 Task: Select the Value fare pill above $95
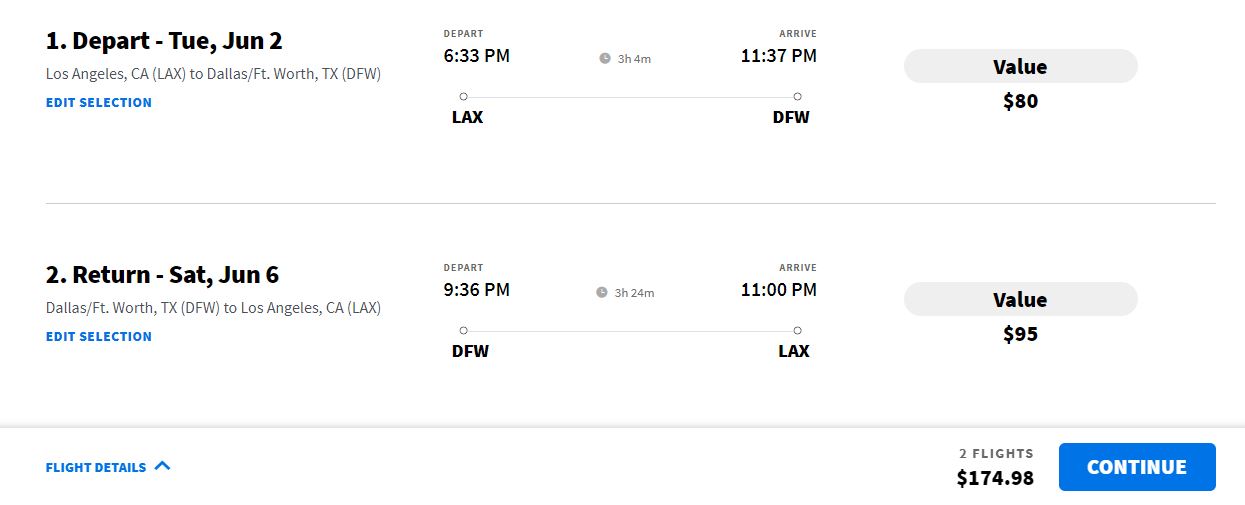coord(1020,300)
